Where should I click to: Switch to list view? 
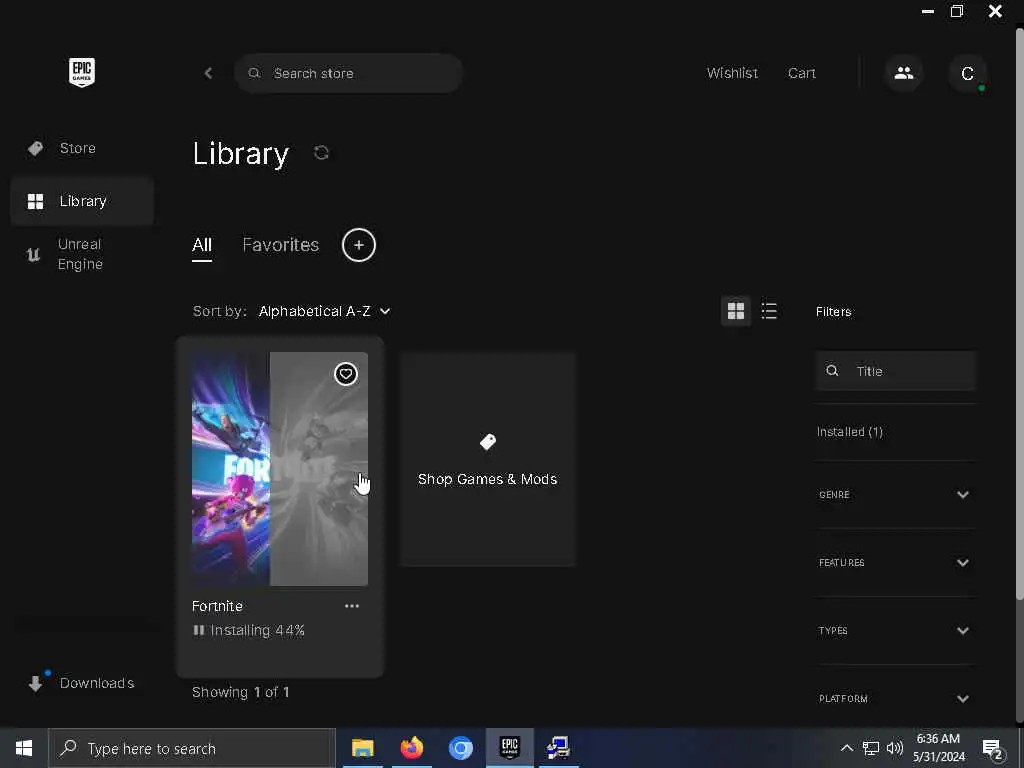coord(769,311)
